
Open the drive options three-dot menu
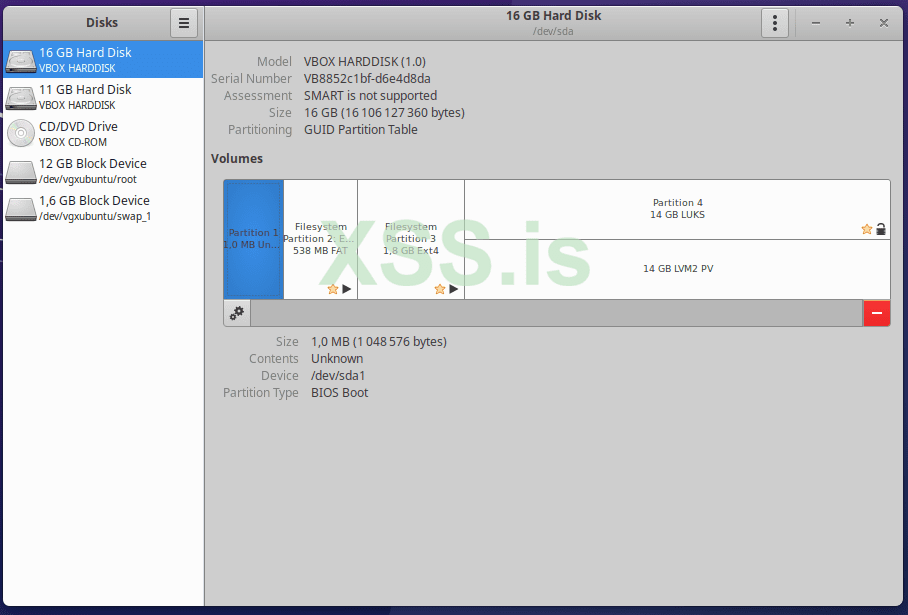click(x=774, y=23)
